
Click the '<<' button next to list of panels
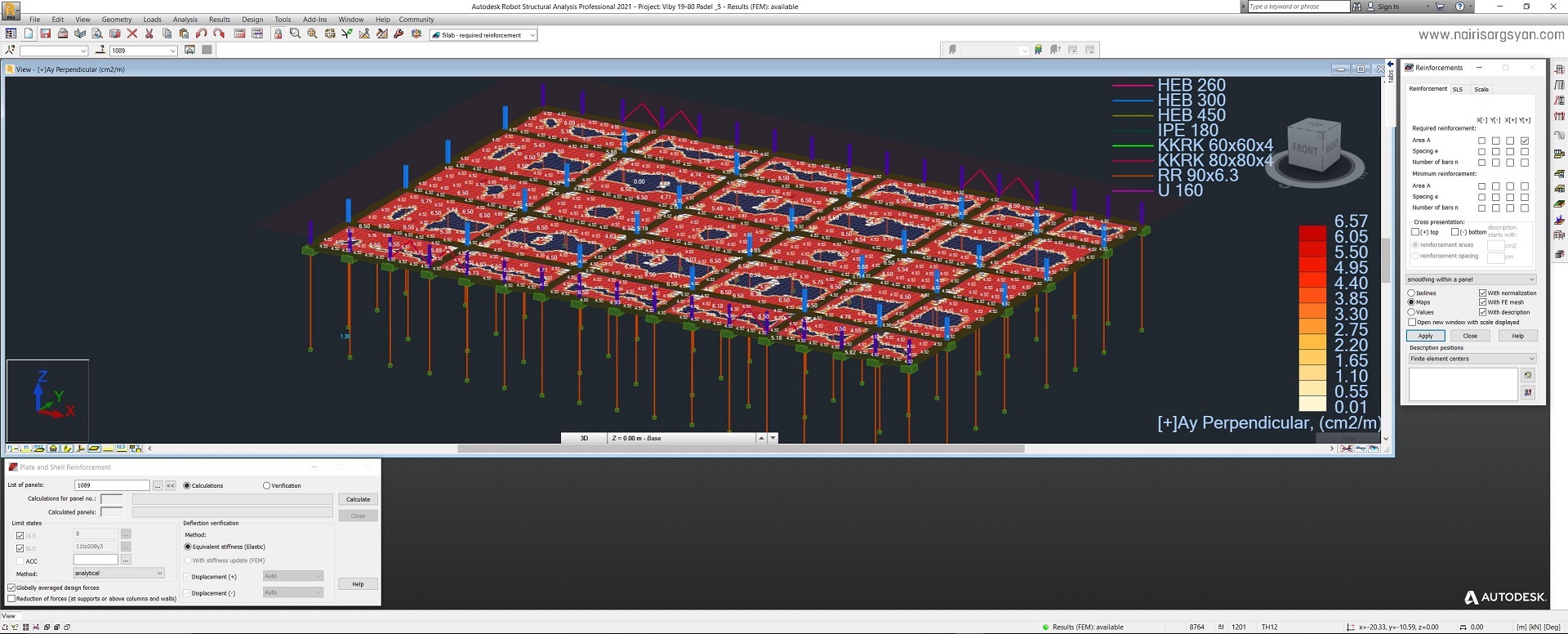click(171, 485)
